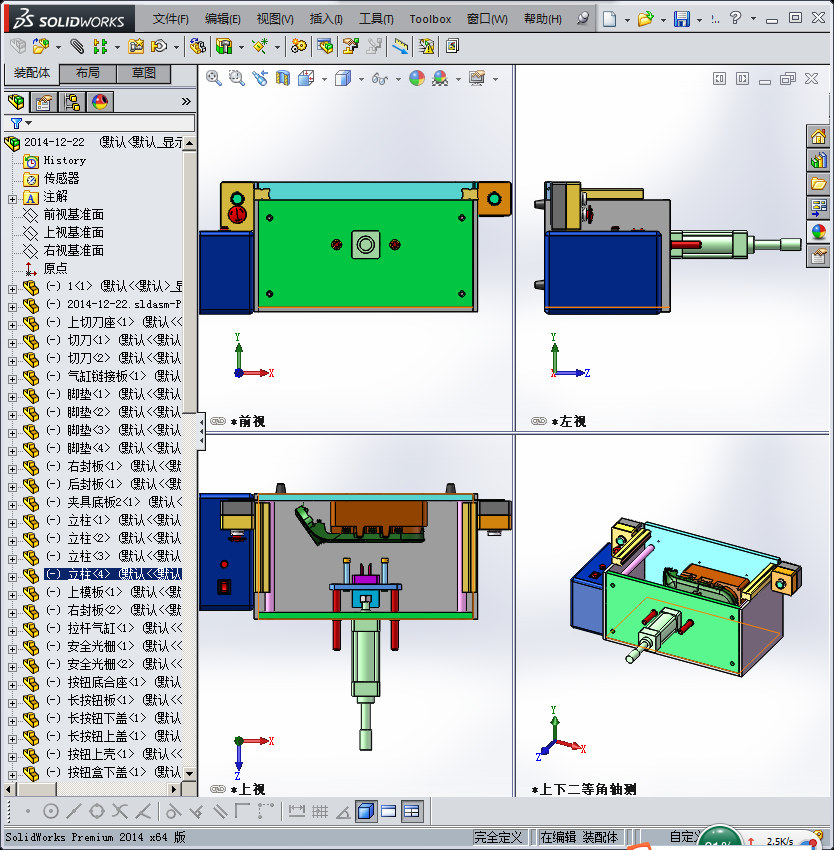Click the Save button
Image resolution: width=834 pixels, height=850 pixels.
click(x=682, y=19)
